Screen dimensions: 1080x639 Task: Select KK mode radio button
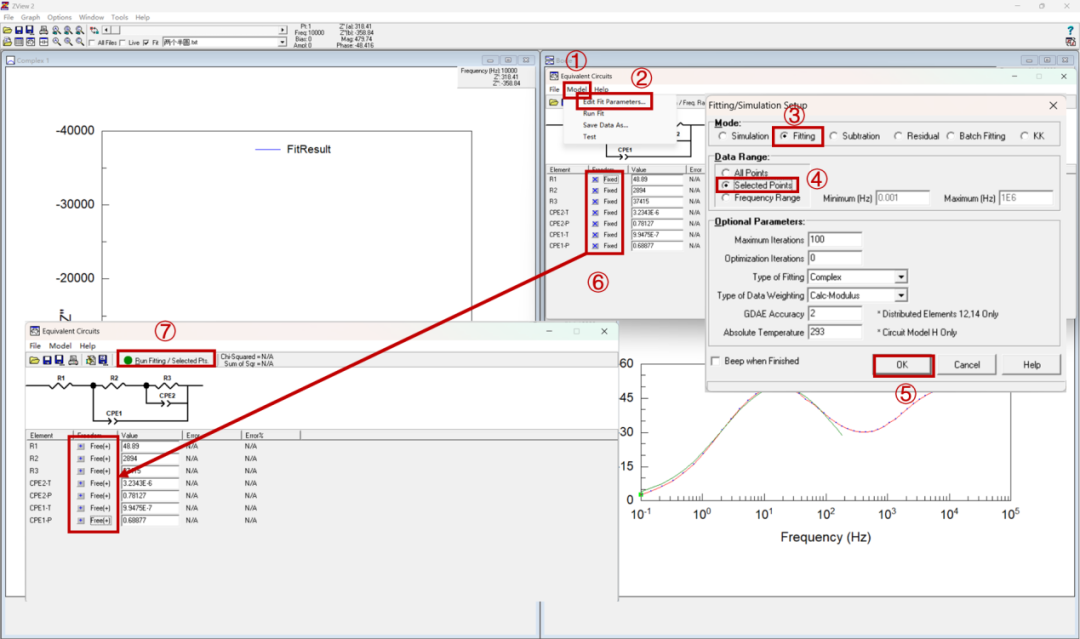1024,136
